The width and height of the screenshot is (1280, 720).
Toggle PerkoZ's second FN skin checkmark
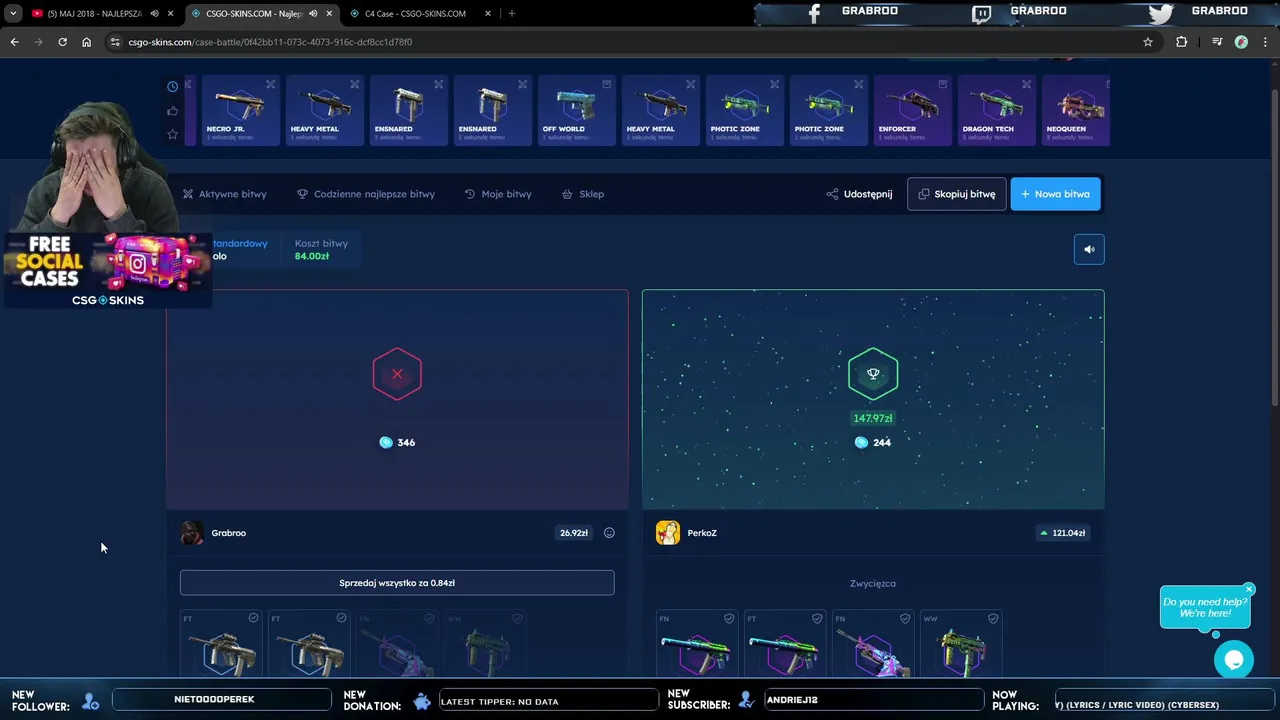pyautogui.click(x=905, y=619)
